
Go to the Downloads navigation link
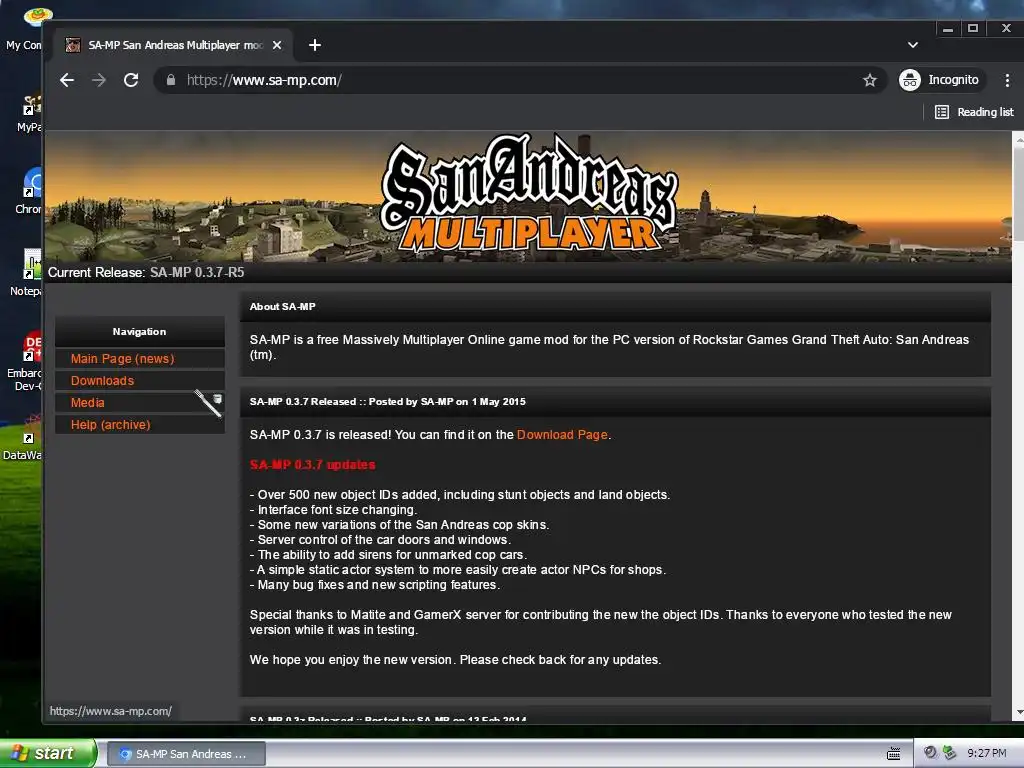pos(102,381)
